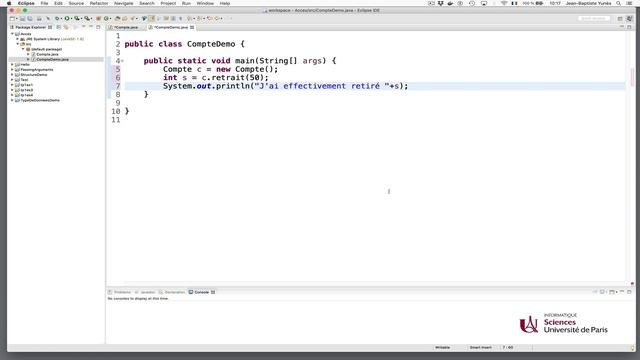This screenshot has height=360, width=640.
Task: Click the Open Perspective icon
Action: pos(620,19)
